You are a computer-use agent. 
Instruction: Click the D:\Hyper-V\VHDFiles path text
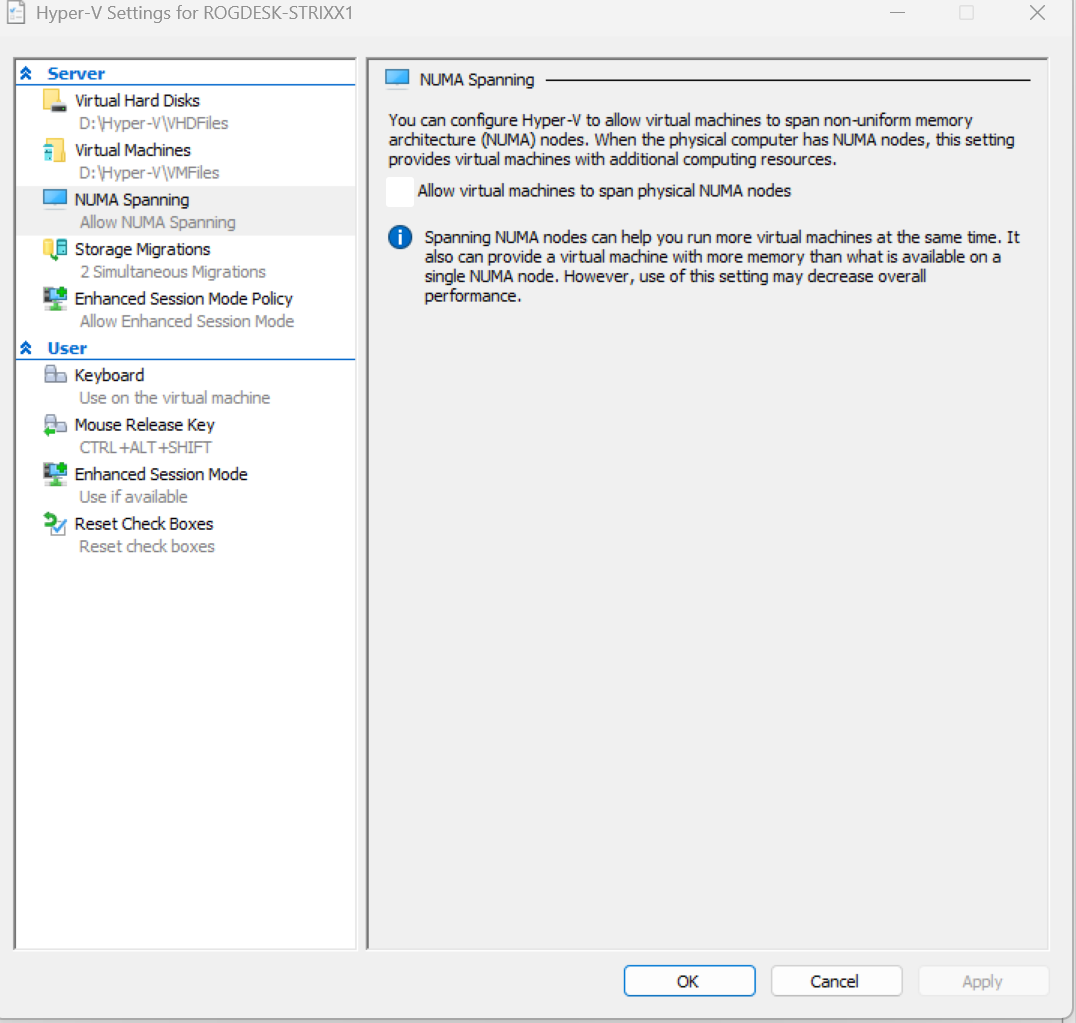[x=154, y=124]
